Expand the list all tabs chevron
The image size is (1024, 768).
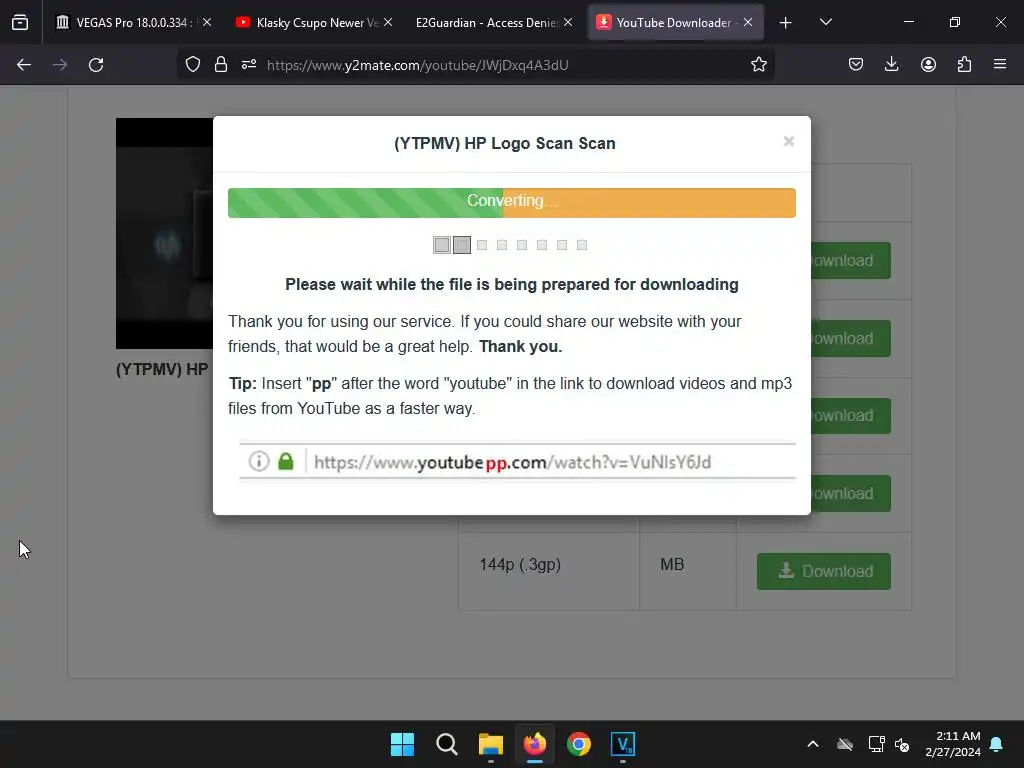click(825, 23)
